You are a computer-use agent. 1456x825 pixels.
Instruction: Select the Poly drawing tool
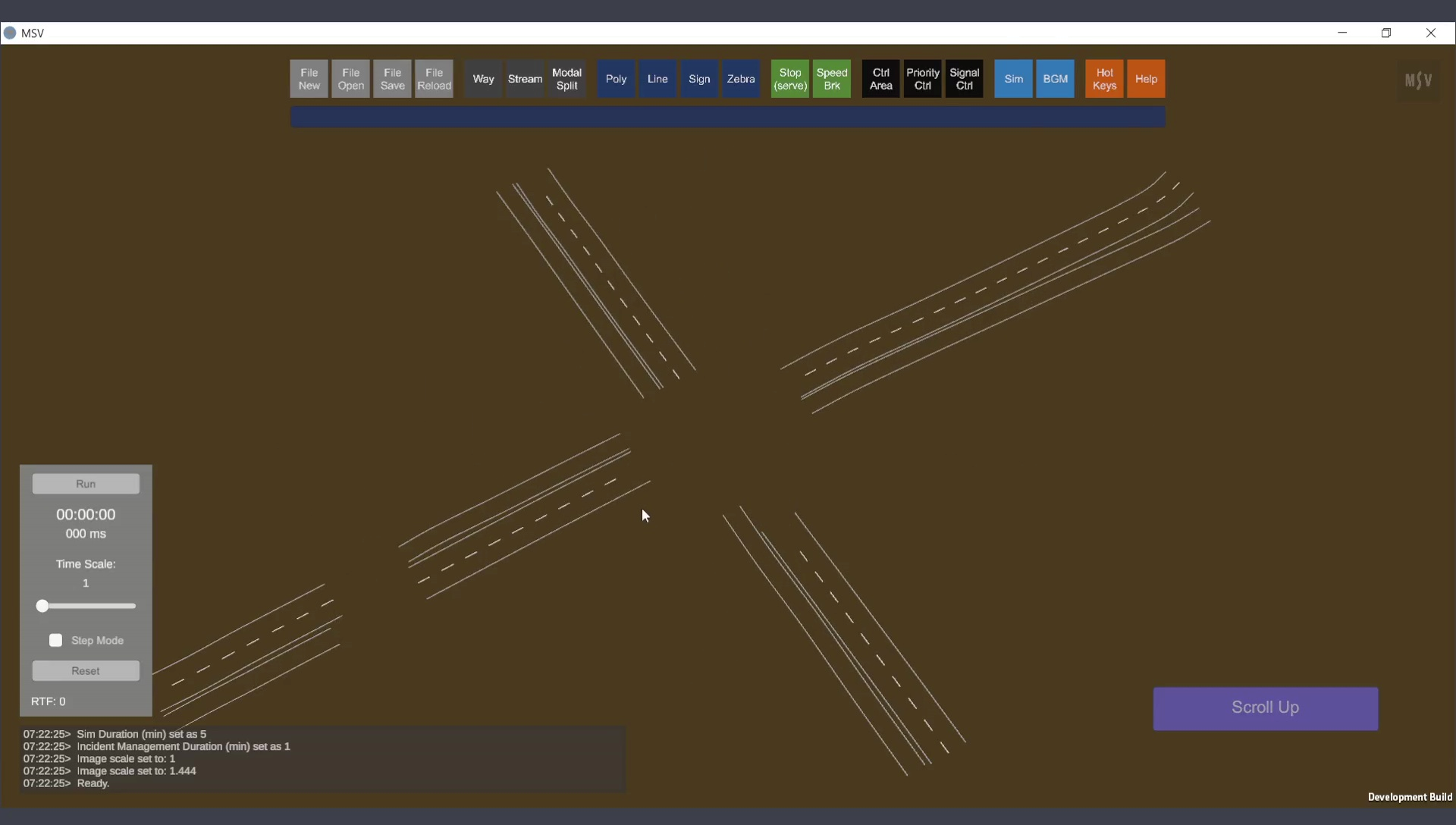(x=616, y=79)
